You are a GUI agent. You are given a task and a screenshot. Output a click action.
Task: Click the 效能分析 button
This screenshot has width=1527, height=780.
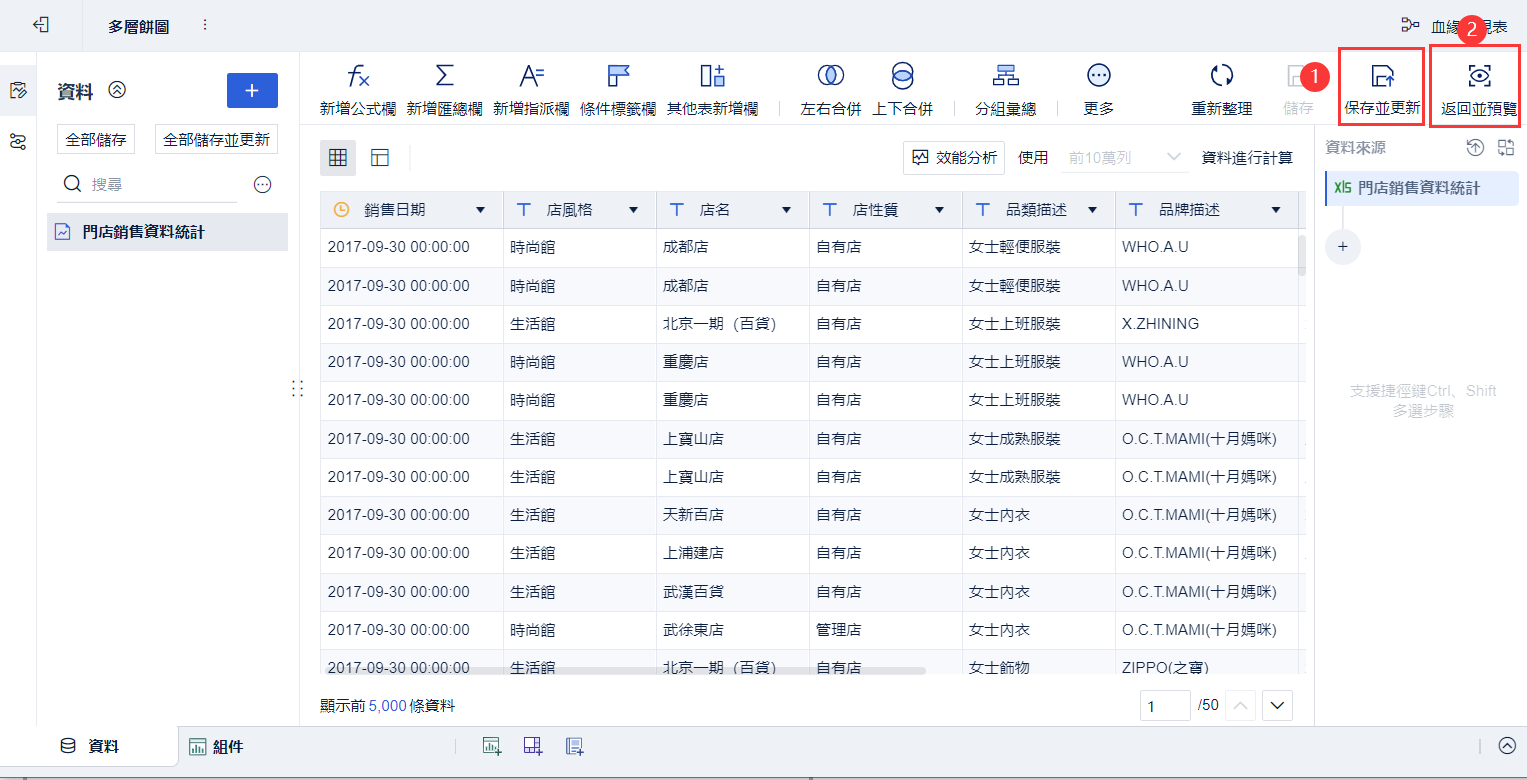tap(954, 157)
